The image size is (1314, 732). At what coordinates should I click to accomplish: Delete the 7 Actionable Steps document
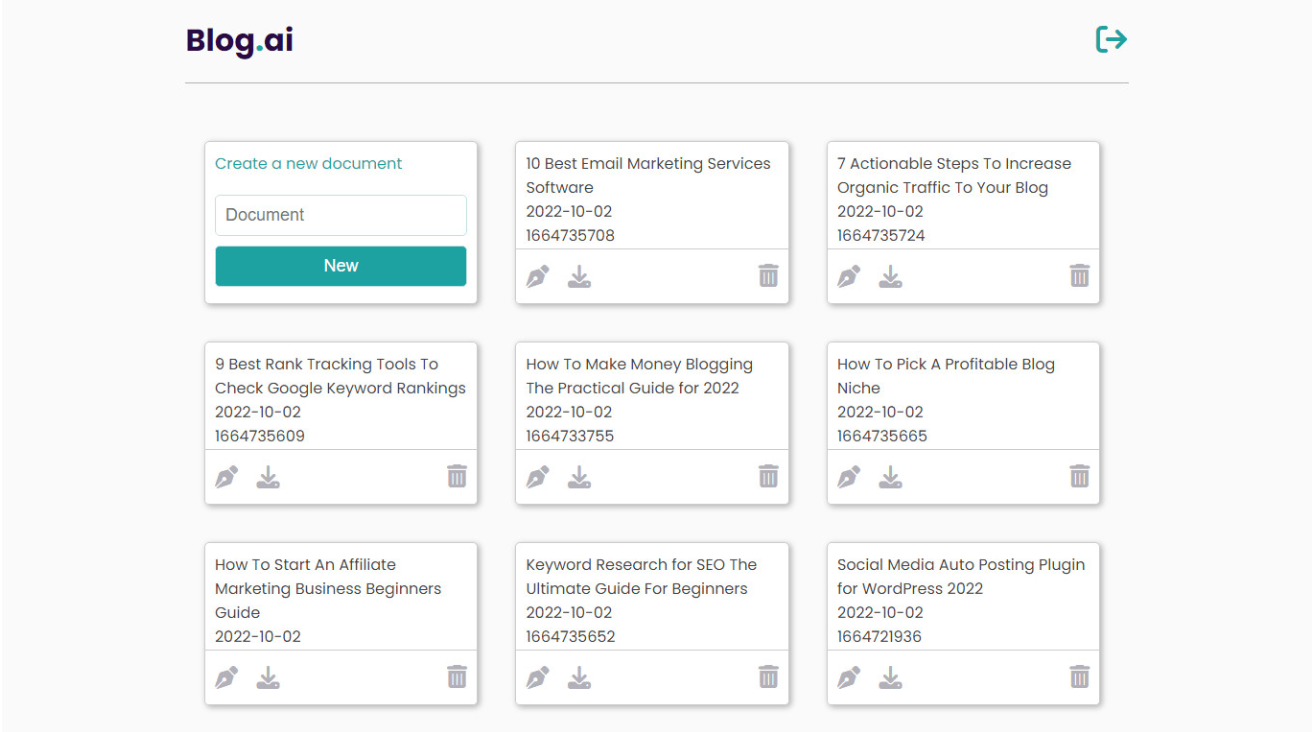coord(1079,276)
